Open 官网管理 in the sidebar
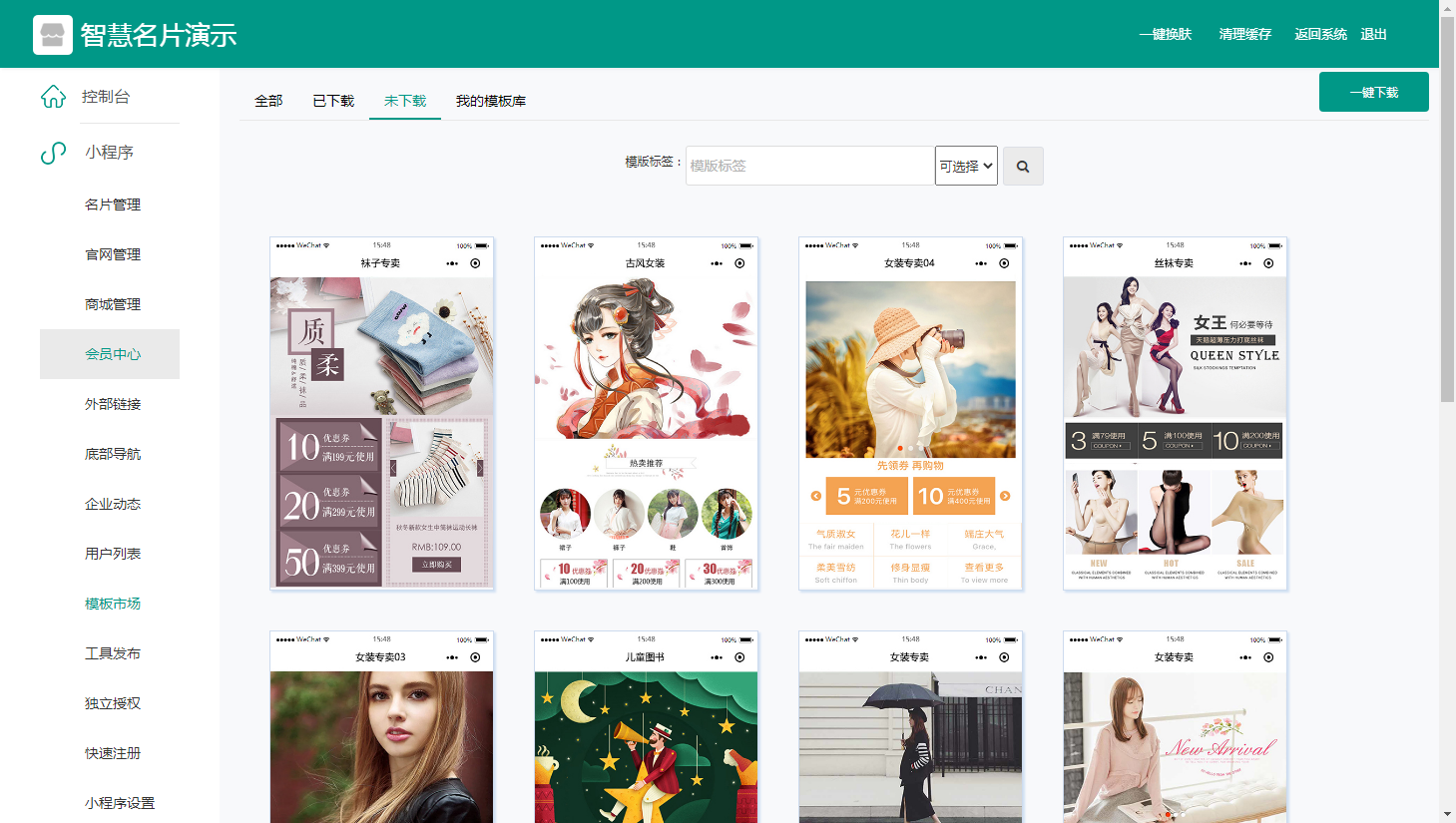 click(113, 254)
